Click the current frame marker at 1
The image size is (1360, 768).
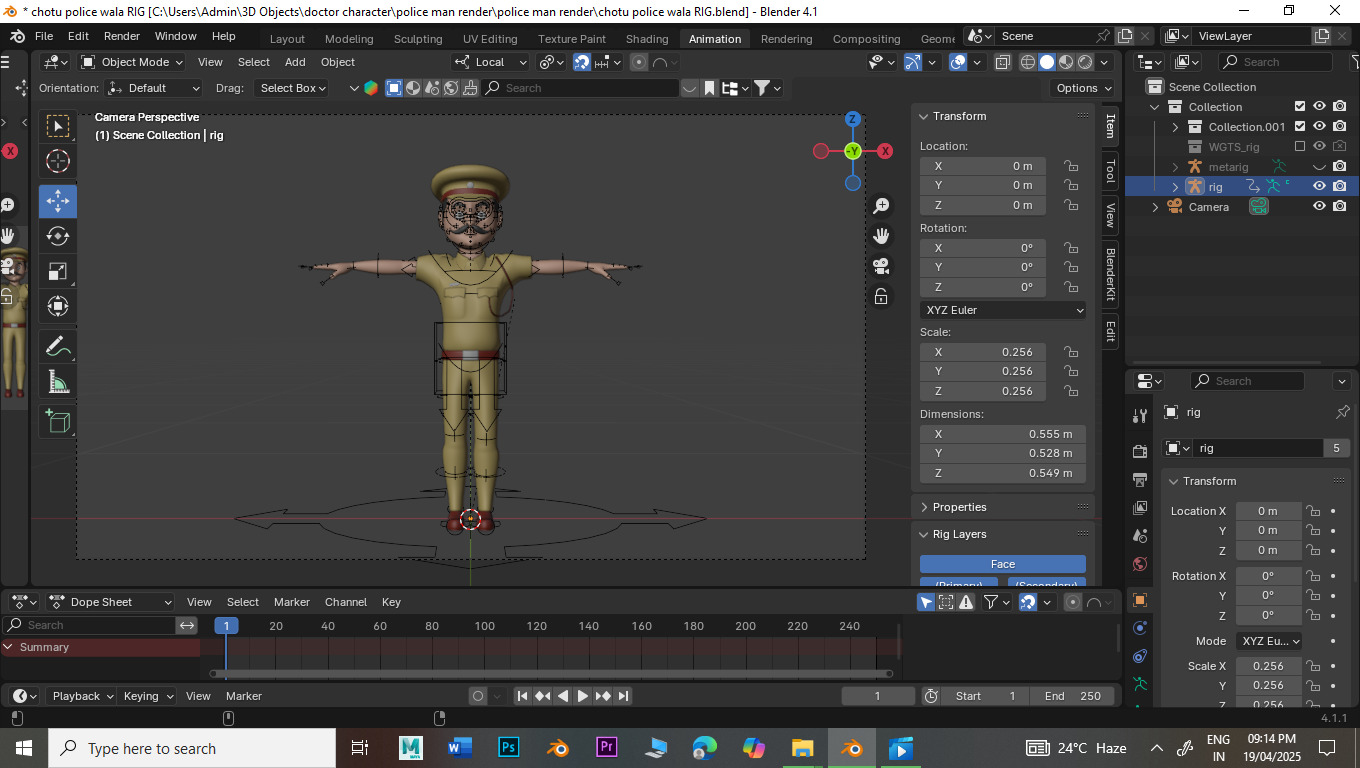tap(226, 626)
